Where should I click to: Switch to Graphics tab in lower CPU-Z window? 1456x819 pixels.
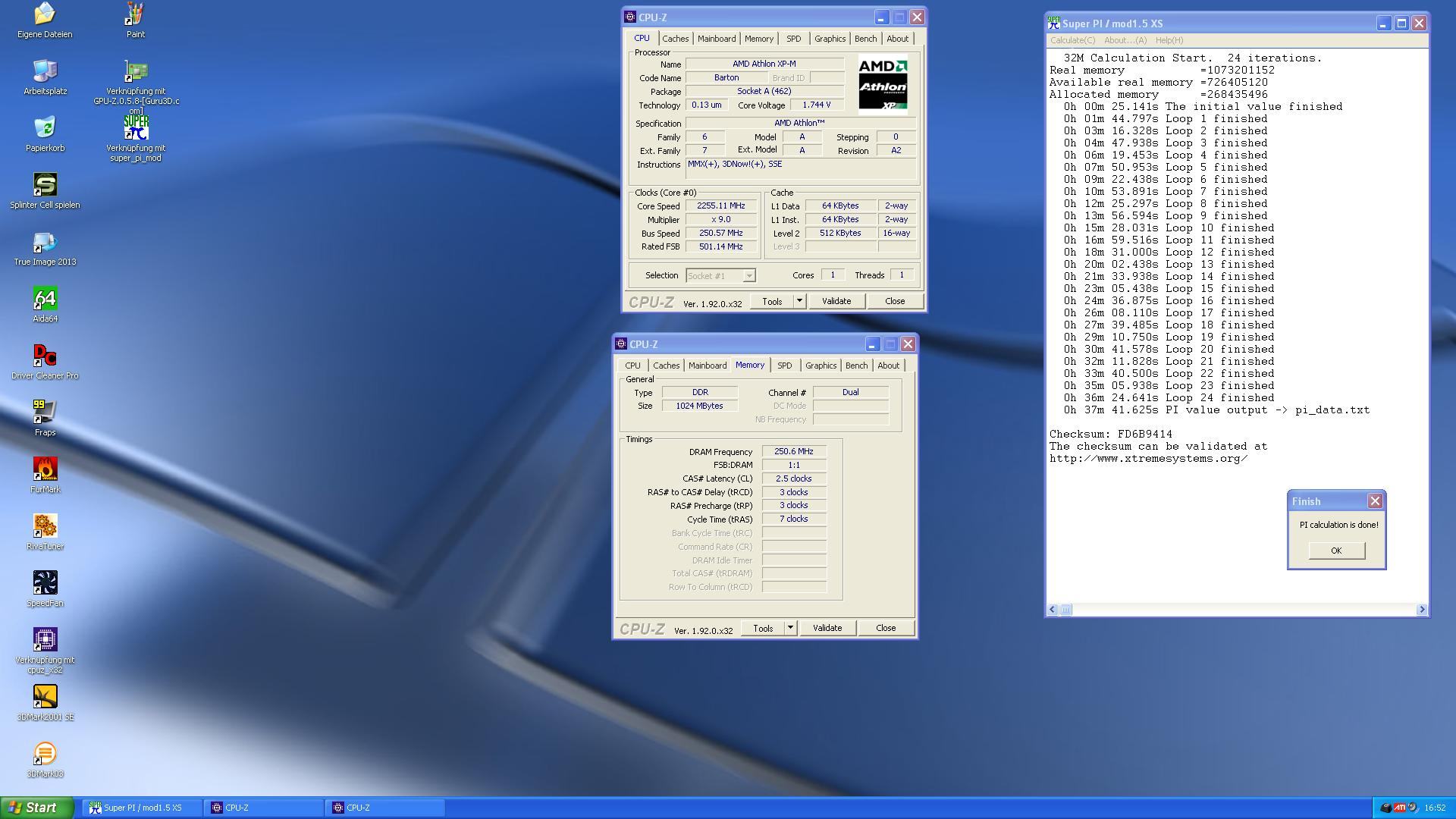pos(821,366)
